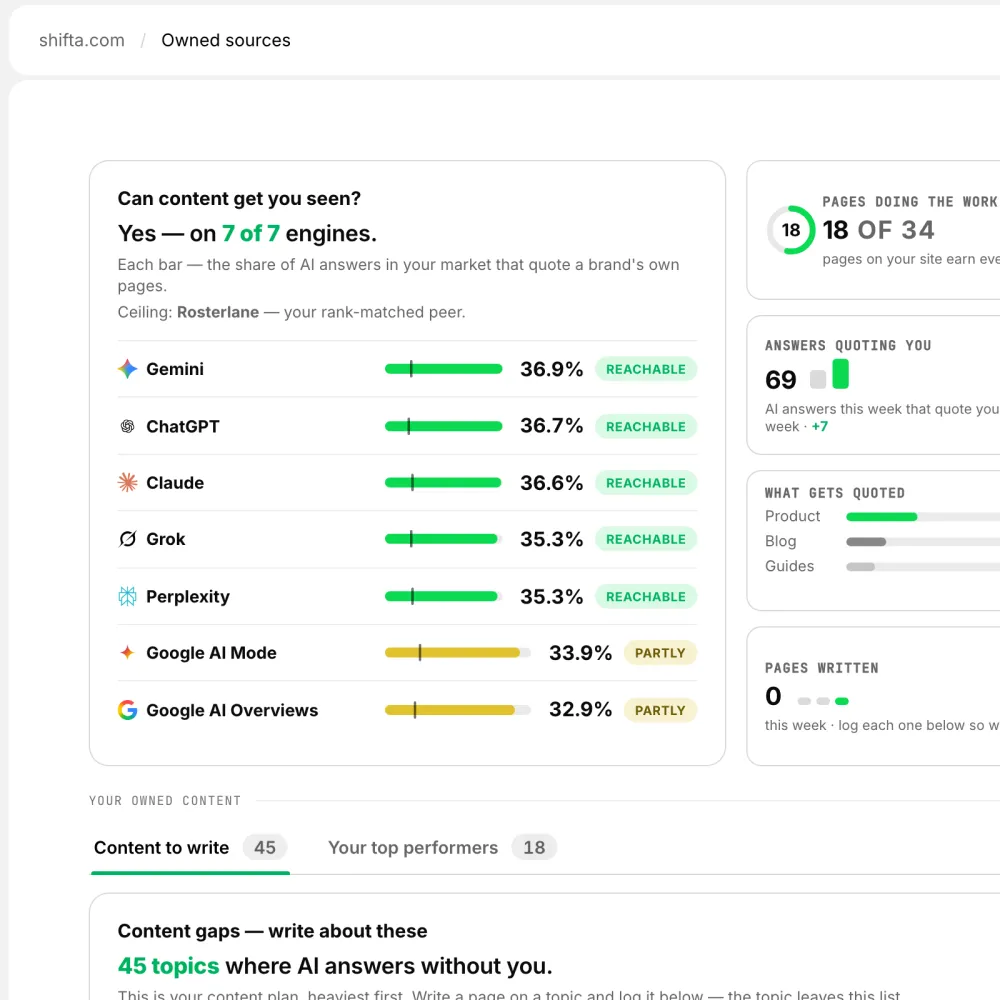Click the Google AI Overviews yellow bar
Screen dimensions: 1000x1000
(457, 710)
